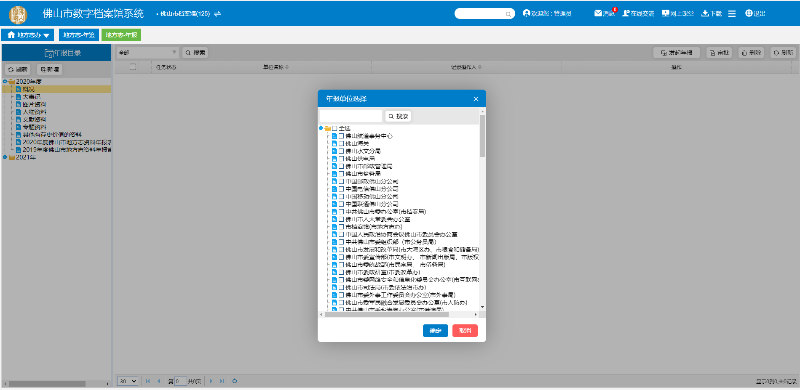Go to next page in the pager
This screenshot has height=390, width=800.
click(210, 381)
